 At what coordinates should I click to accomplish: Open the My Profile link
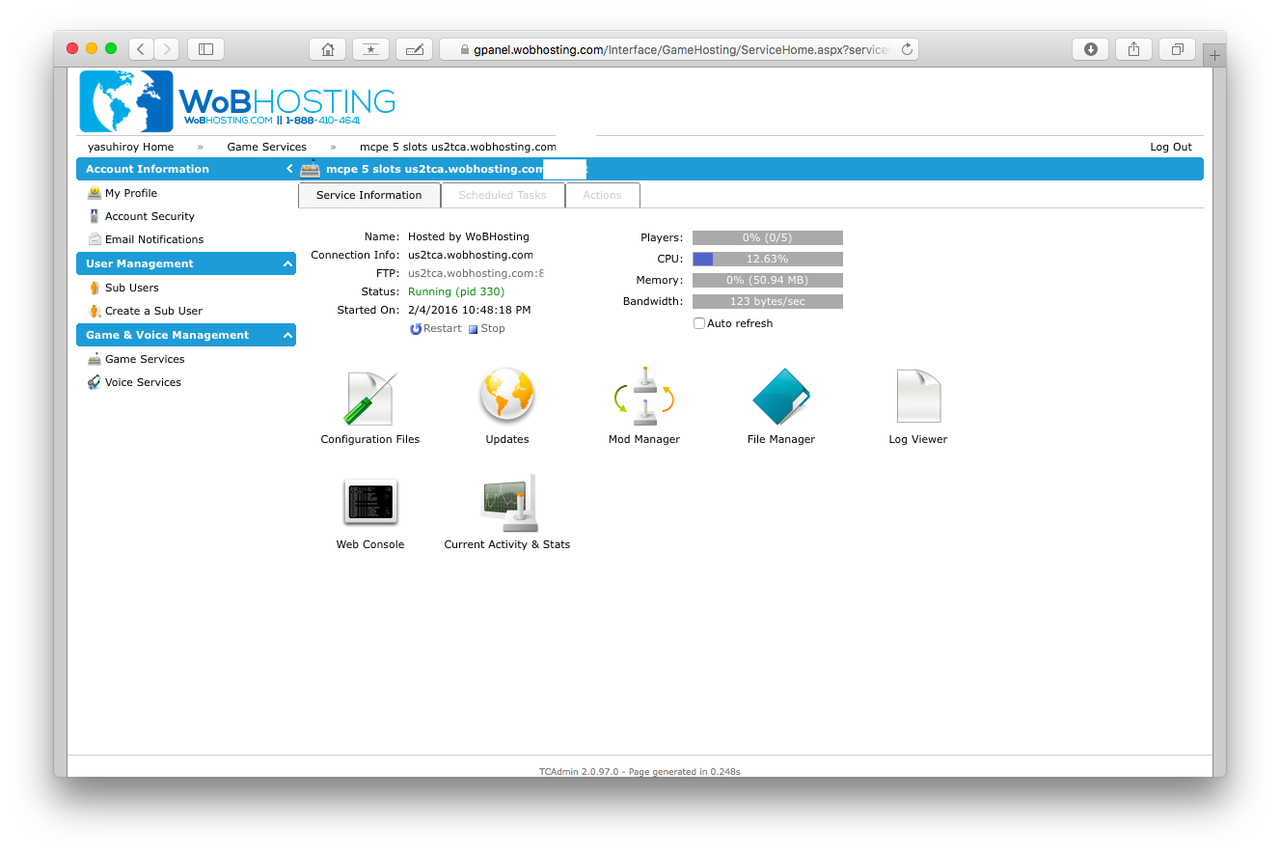click(x=131, y=193)
